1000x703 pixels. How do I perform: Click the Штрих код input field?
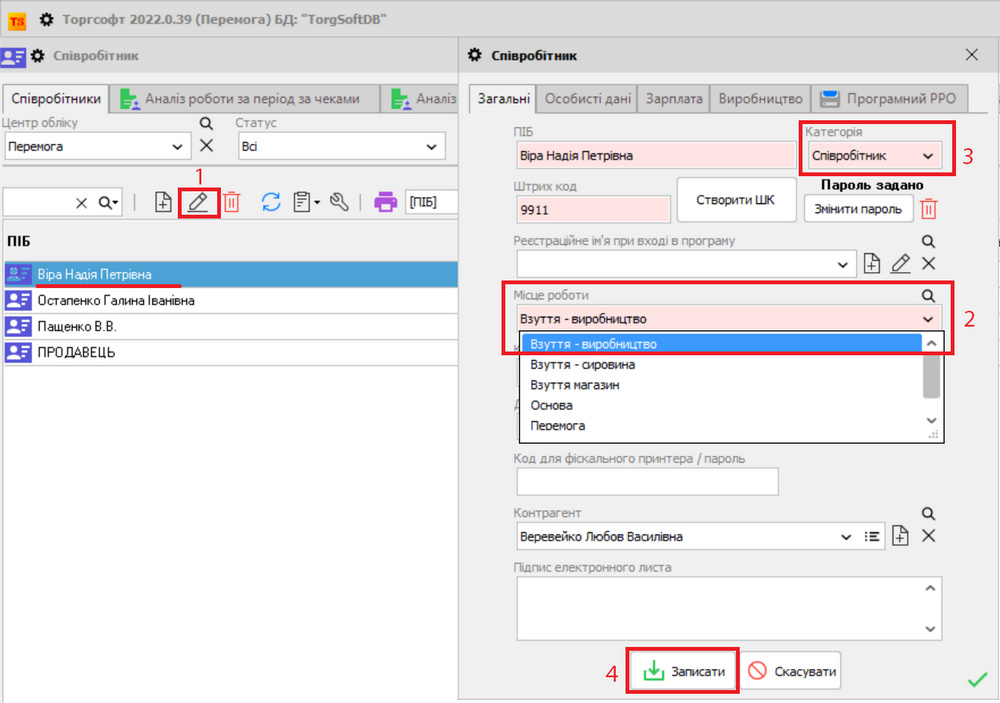coord(592,210)
